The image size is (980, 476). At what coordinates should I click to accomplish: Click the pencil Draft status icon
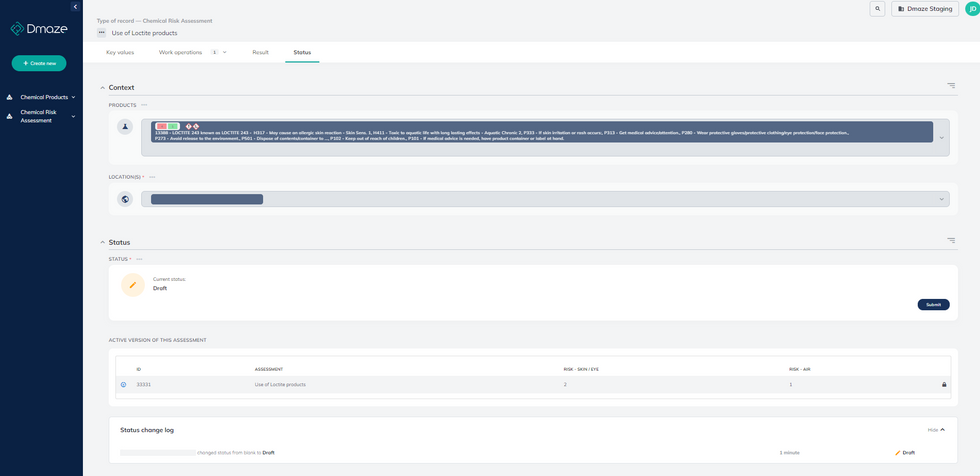tap(132, 284)
